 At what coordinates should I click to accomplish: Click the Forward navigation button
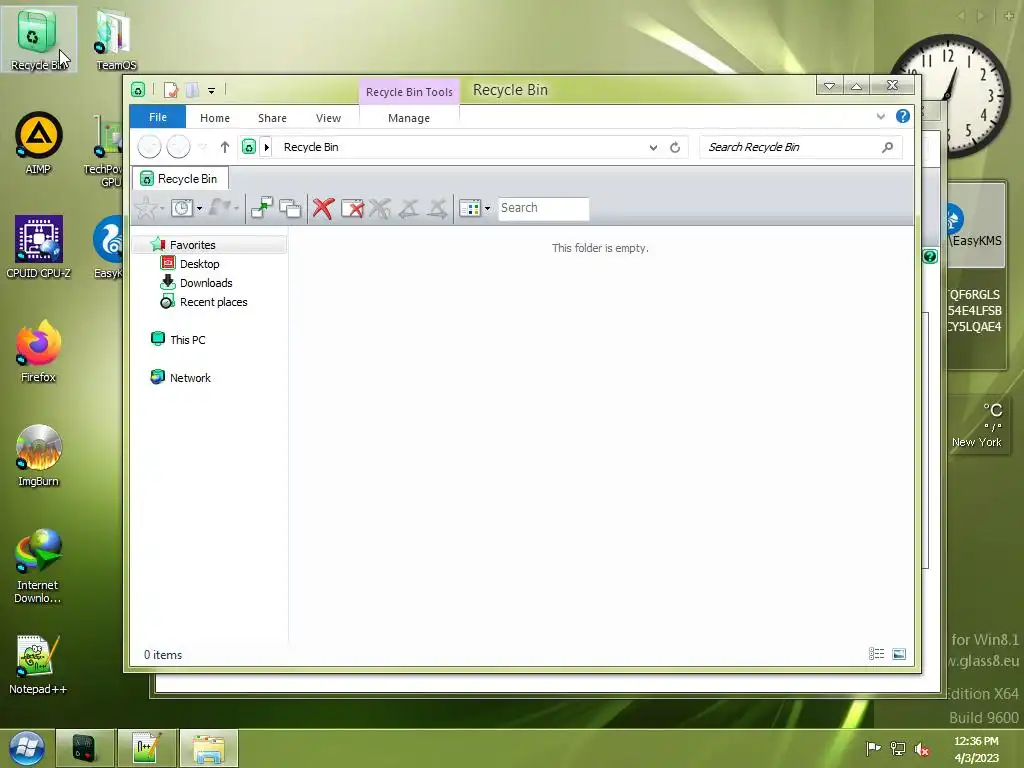point(178,147)
